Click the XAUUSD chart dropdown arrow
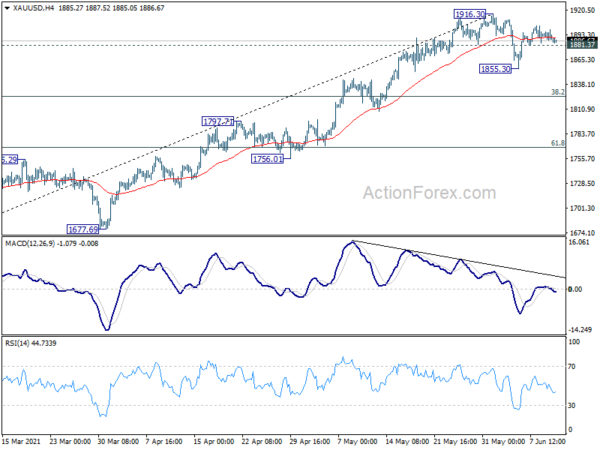 tap(7, 8)
